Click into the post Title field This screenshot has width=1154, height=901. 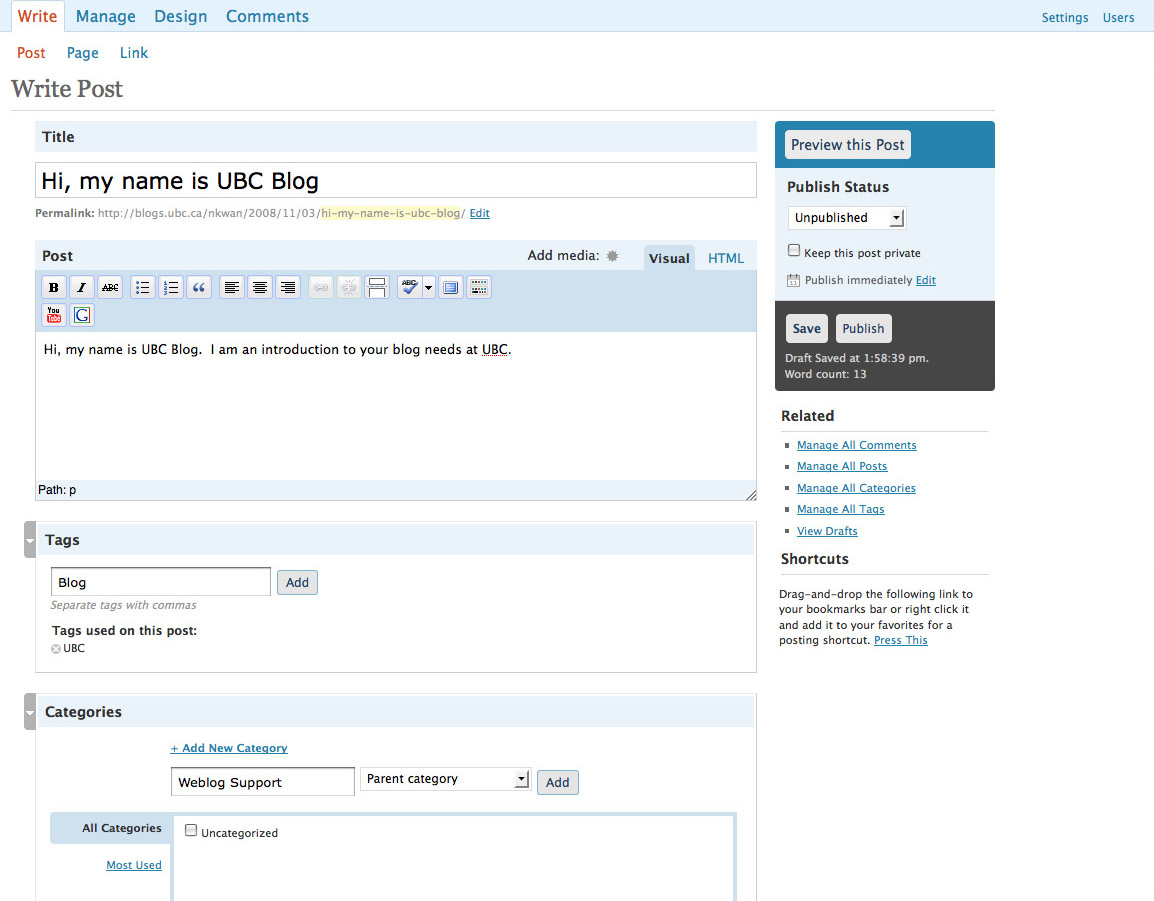point(396,180)
